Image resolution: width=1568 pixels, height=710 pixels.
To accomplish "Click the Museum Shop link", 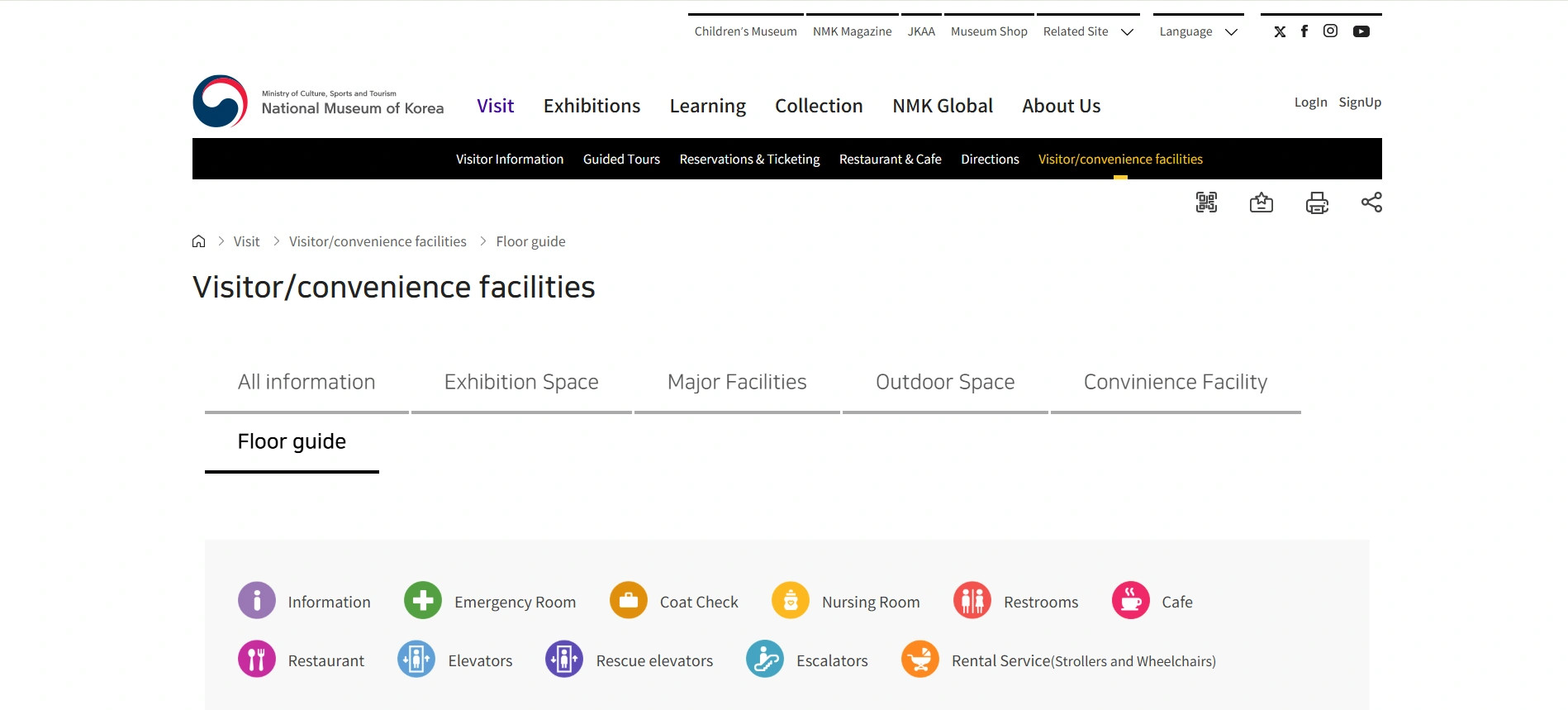I will click(x=989, y=31).
